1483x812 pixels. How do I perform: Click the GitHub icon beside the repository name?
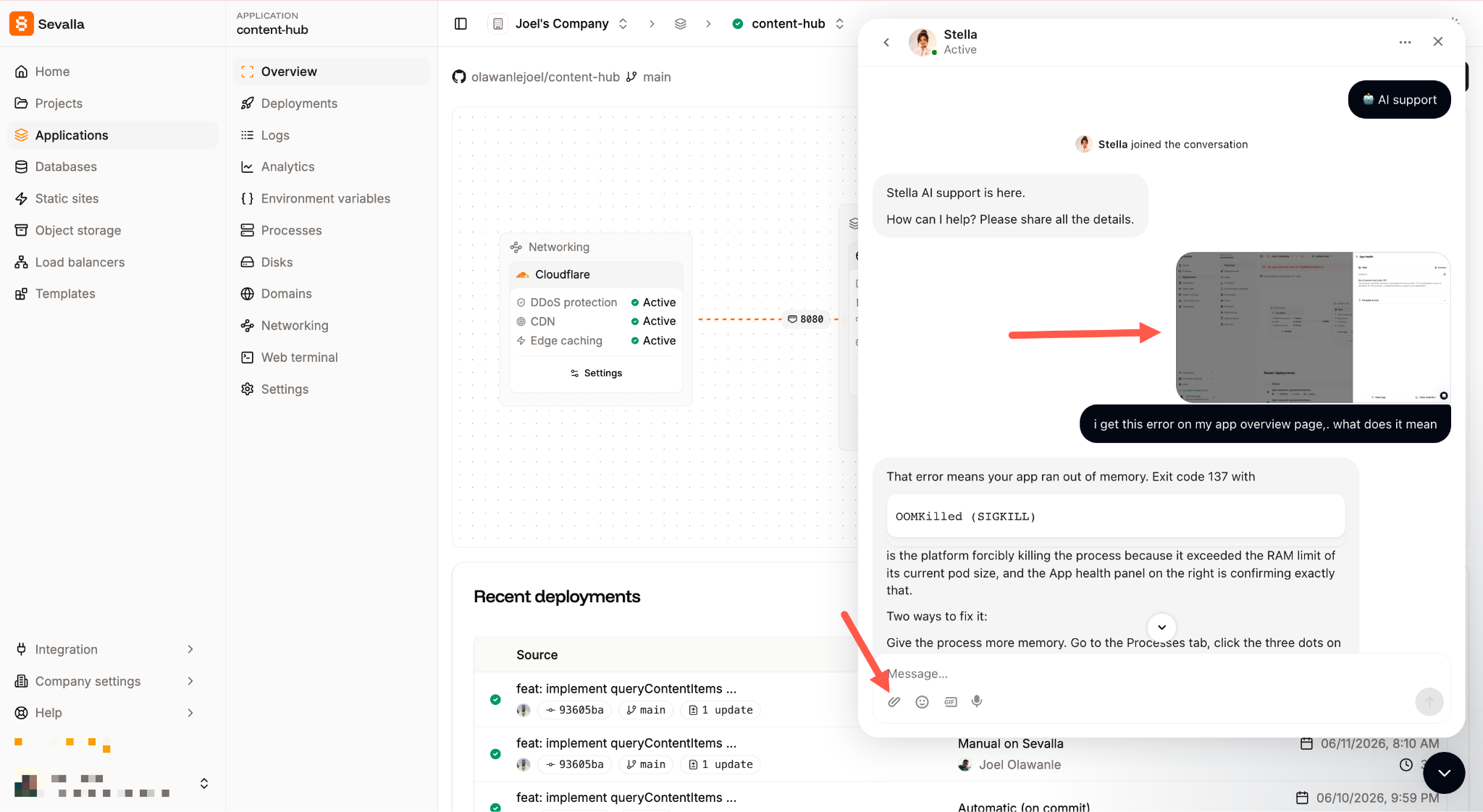tap(459, 77)
